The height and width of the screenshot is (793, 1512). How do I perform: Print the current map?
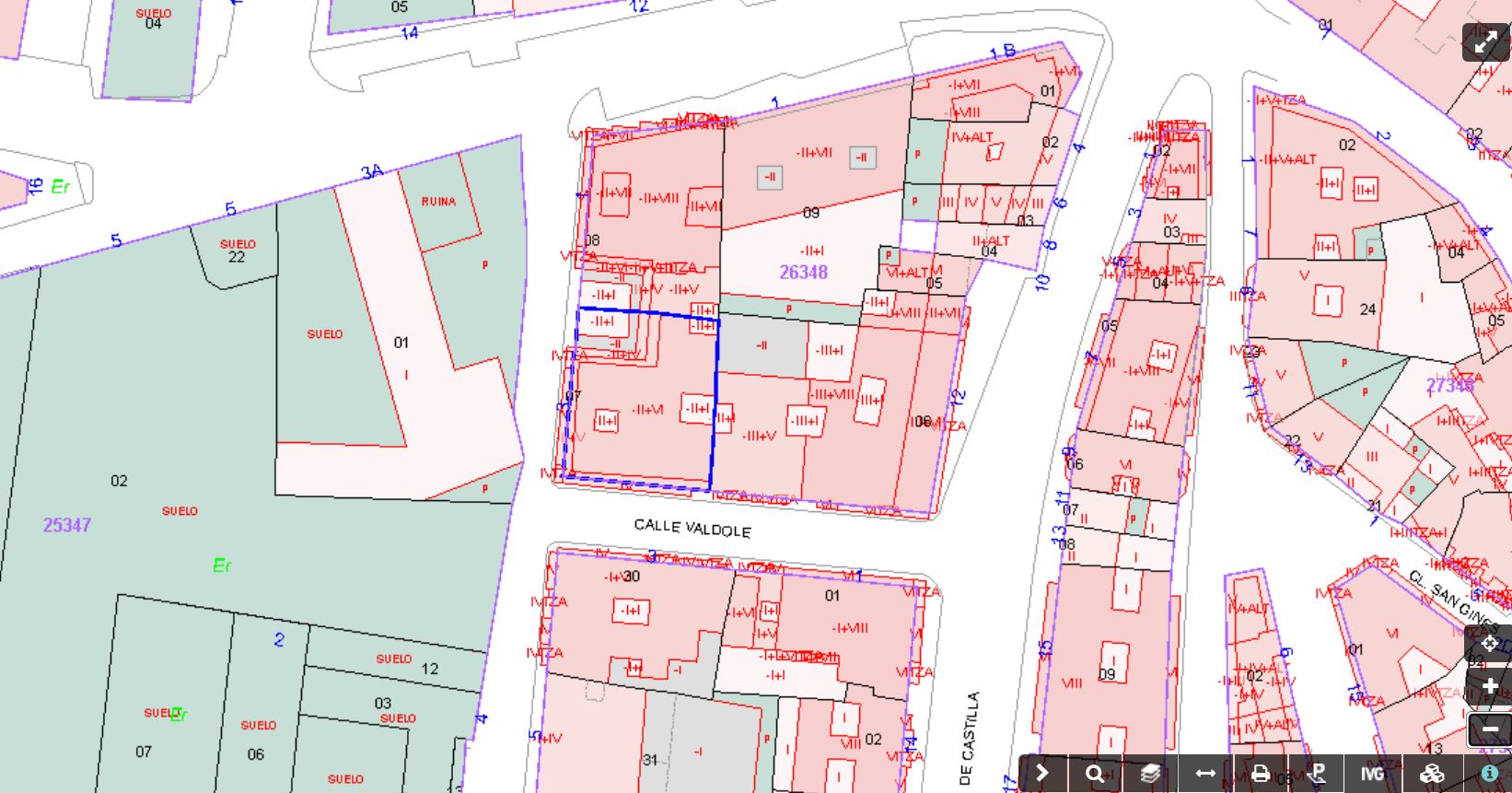(1261, 774)
